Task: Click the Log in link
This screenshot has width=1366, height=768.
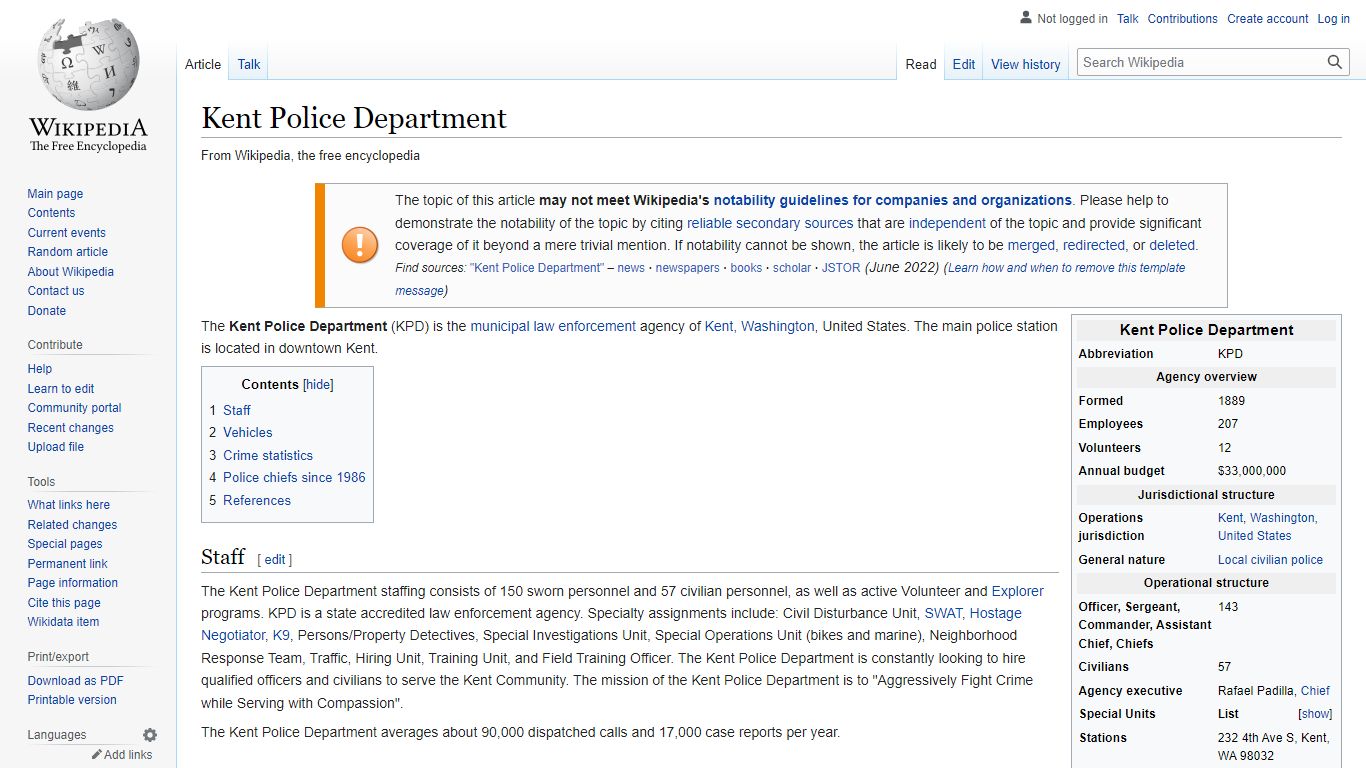Action: tap(1334, 18)
